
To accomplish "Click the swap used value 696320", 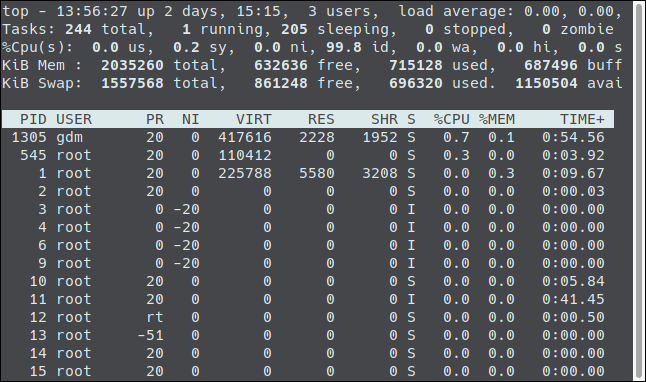I will click(416, 83).
